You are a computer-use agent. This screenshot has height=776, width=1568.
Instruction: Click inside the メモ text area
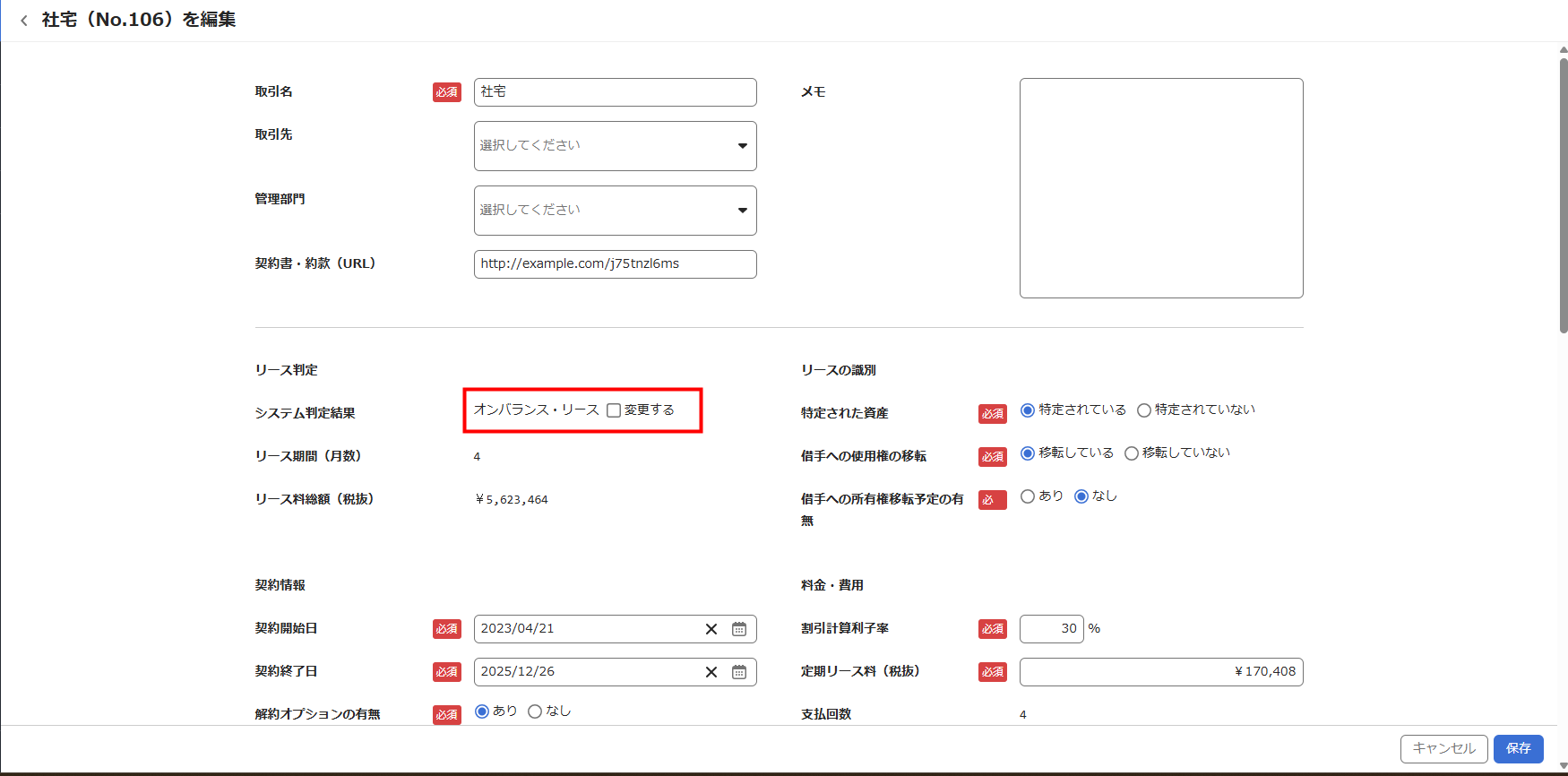pos(1160,188)
